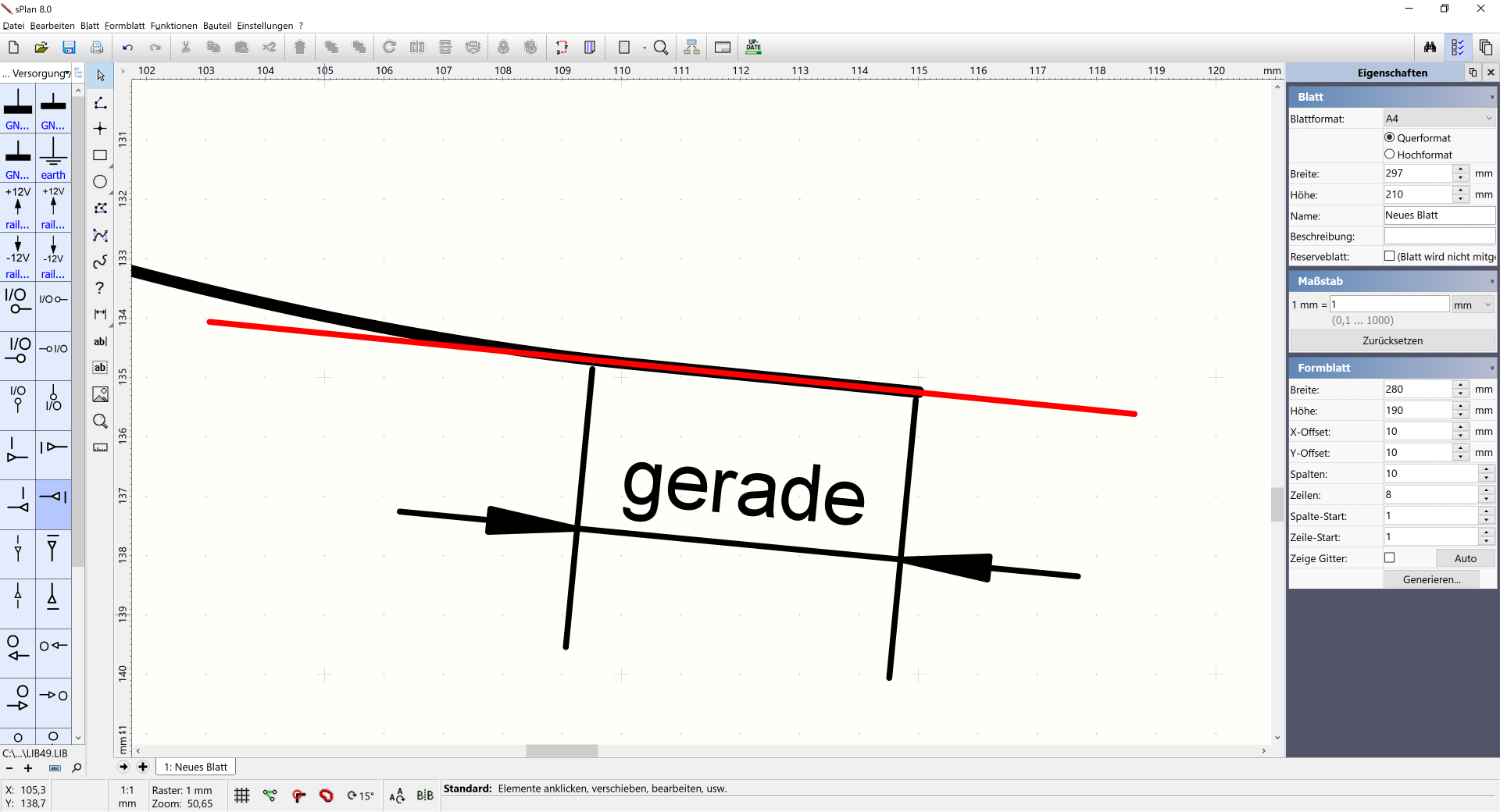The image size is (1500, 812).
Task: Check the Reserveblatt checkbox
Action: point(1390,256)
